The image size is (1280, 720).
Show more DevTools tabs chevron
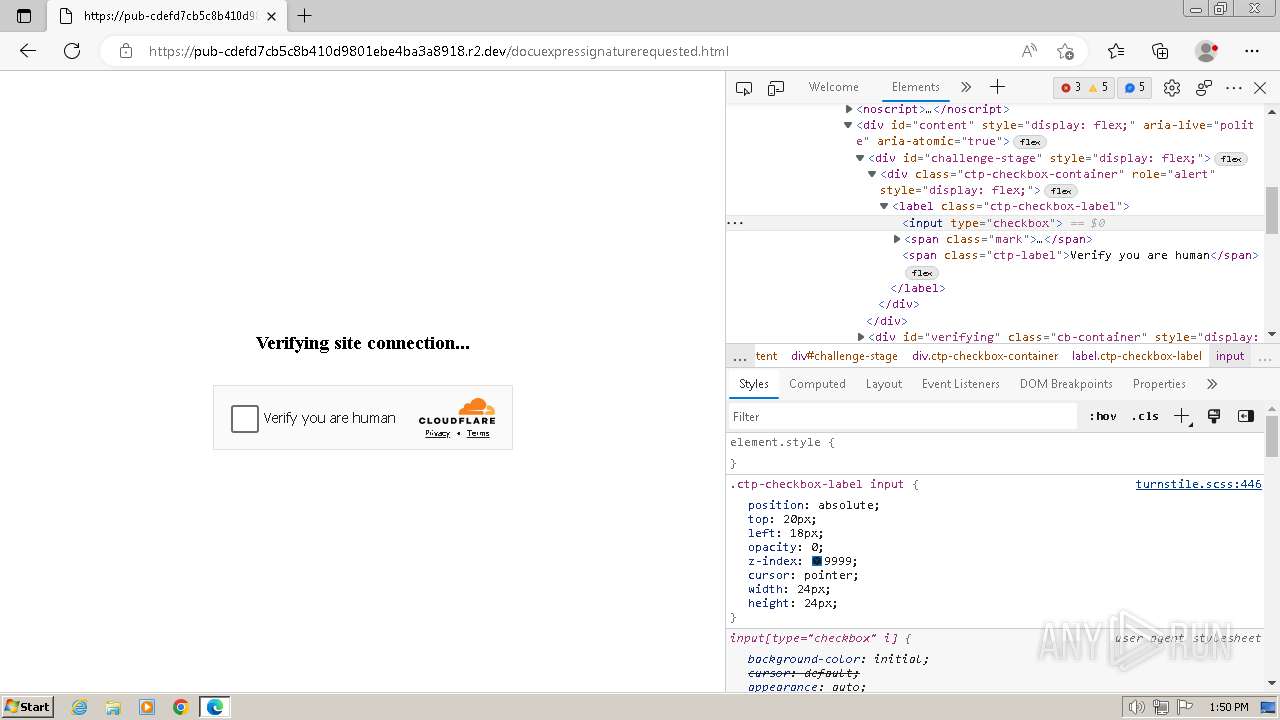point(965,88)
